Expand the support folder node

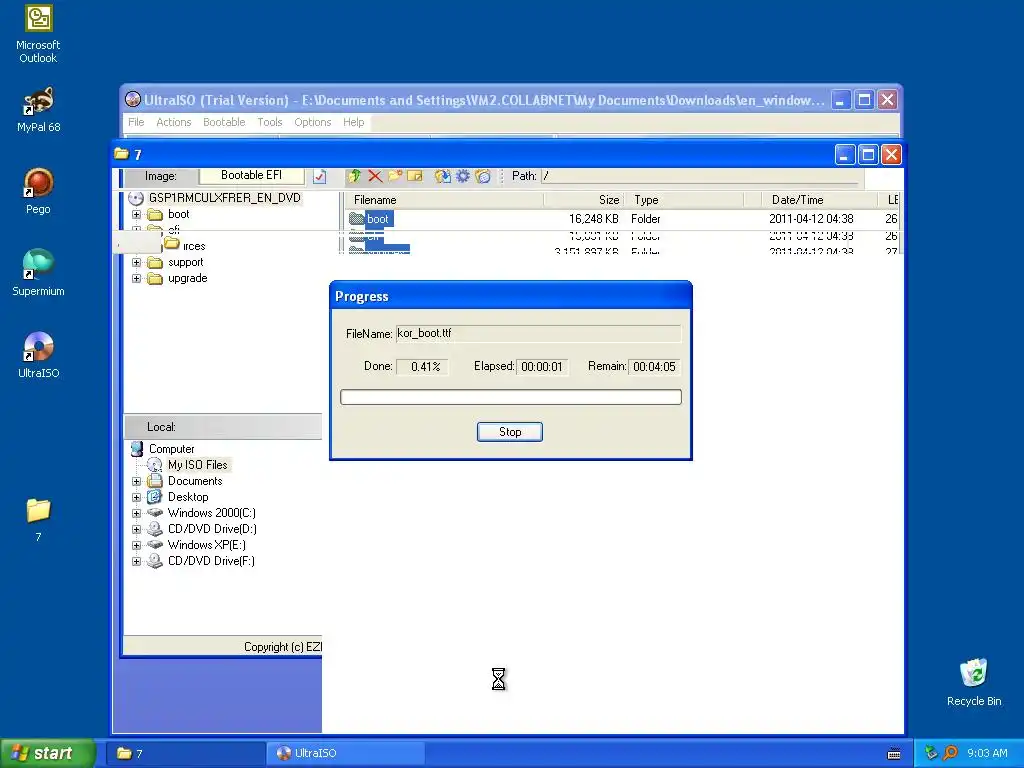pyautogui.click(x=136, y=263)
